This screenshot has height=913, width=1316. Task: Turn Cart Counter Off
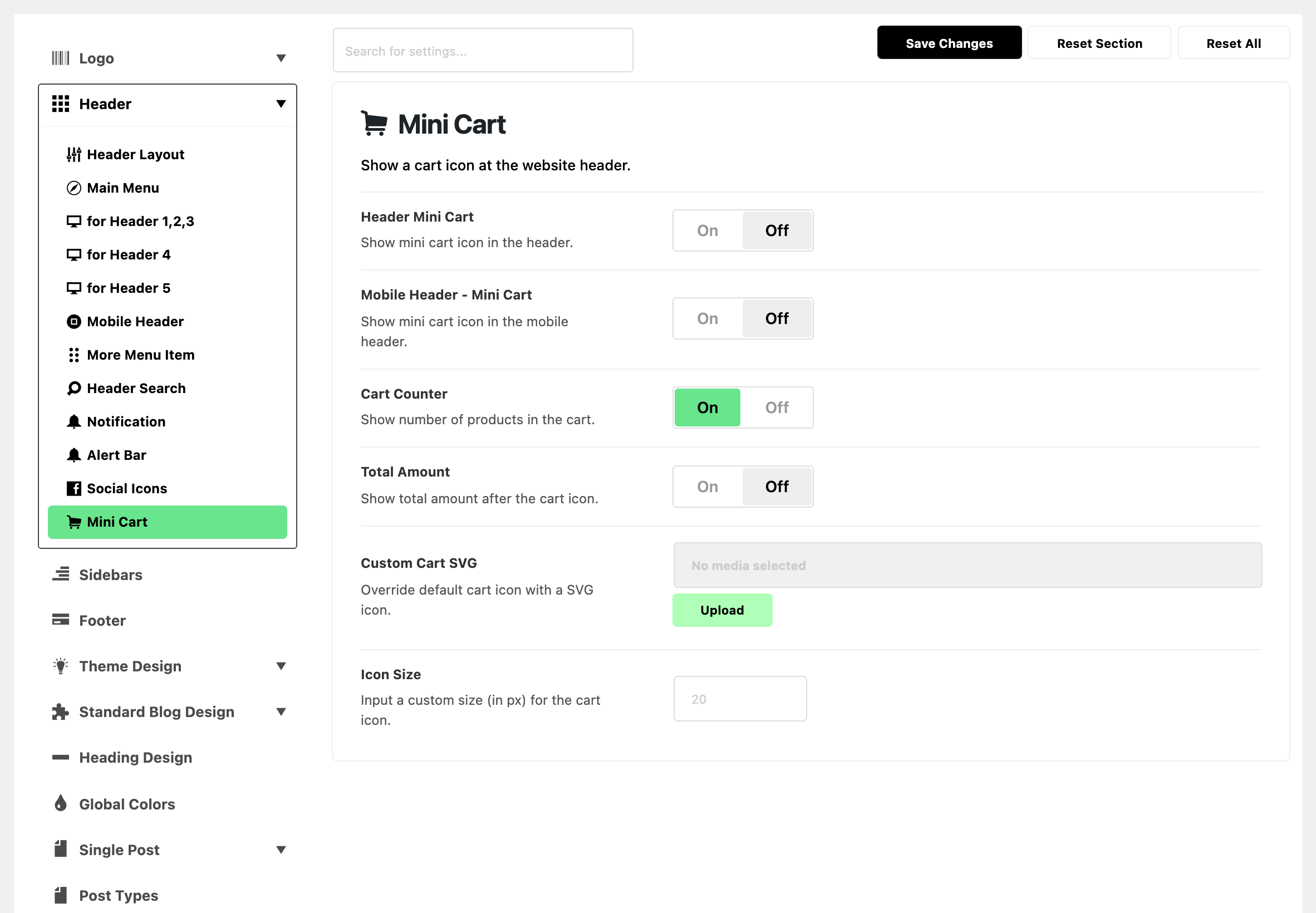[777, 408]
